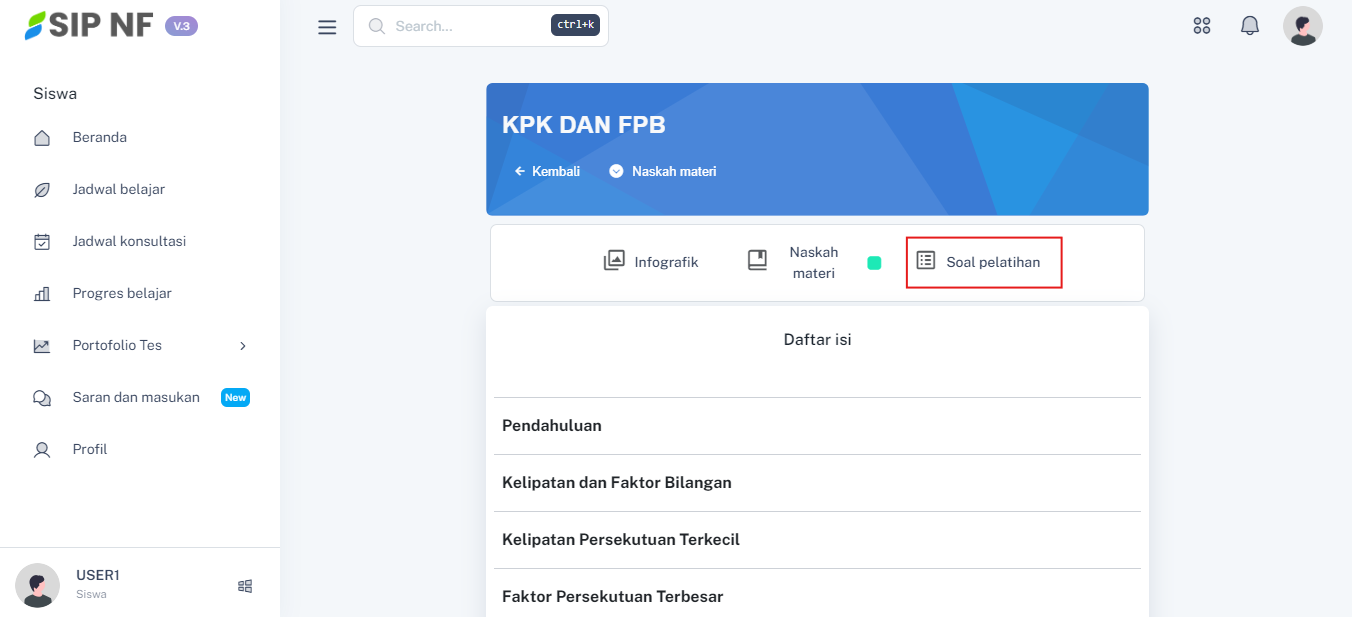The image size is (1352, 617).
Task: Switch to the Infografik tab
Action: (651, 262)
